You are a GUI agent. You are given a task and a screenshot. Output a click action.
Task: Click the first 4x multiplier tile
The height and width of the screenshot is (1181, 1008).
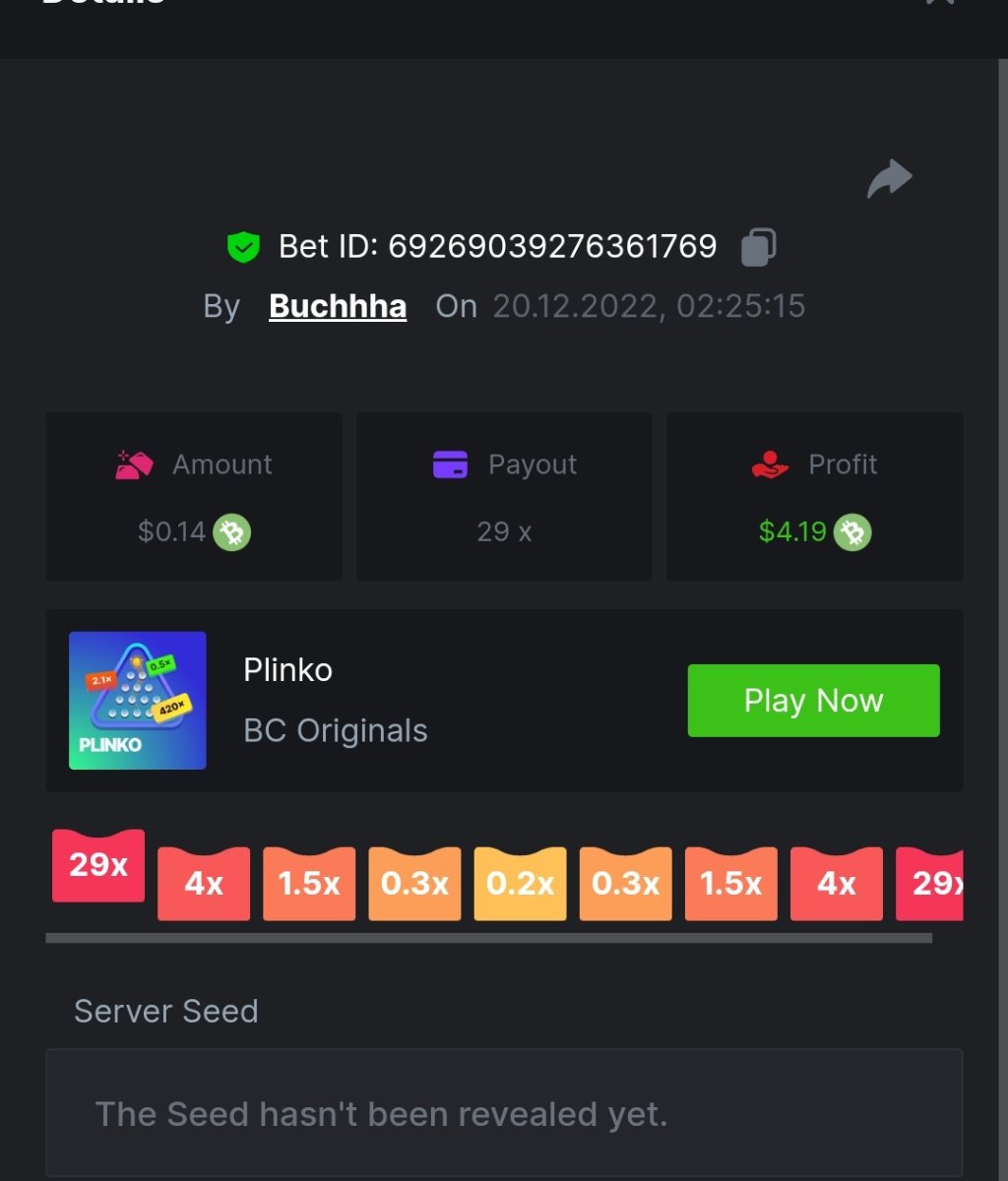click(204, 884)
